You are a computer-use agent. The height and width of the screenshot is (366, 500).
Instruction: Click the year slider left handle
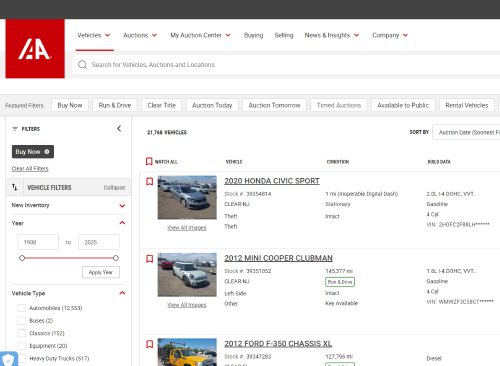(x=22, y=258)
